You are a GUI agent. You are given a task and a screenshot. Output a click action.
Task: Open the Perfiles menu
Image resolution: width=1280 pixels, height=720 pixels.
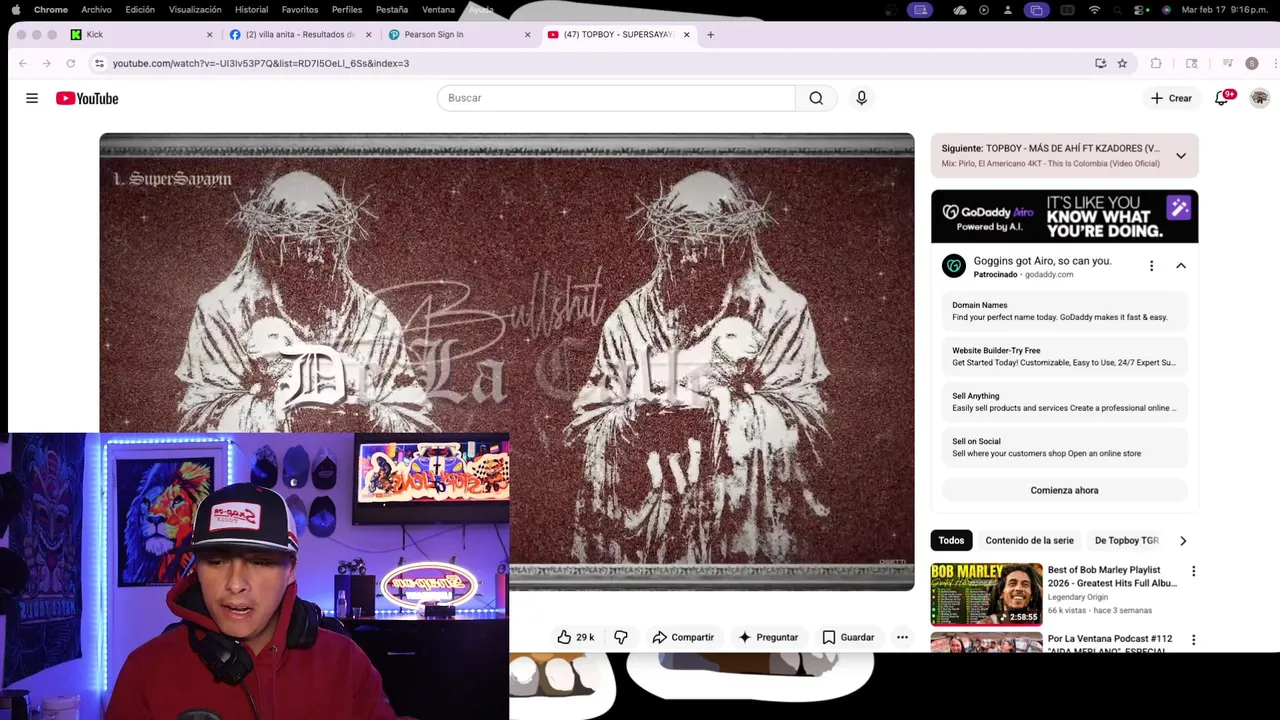pyautogui.click(x=347, y=10)
